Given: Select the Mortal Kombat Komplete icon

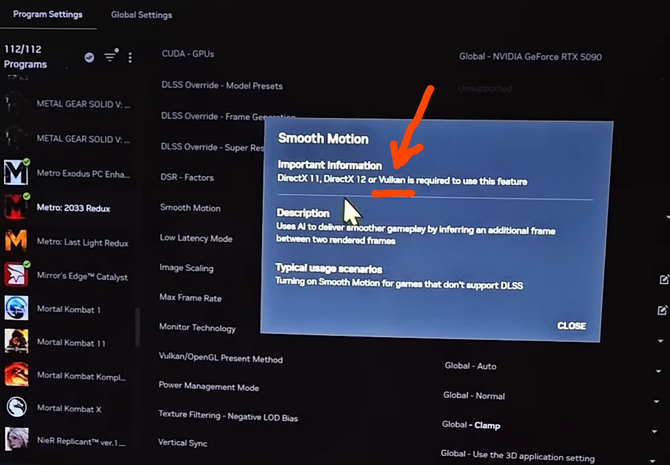Looking at the screenshot, I should tap(16, 374).
